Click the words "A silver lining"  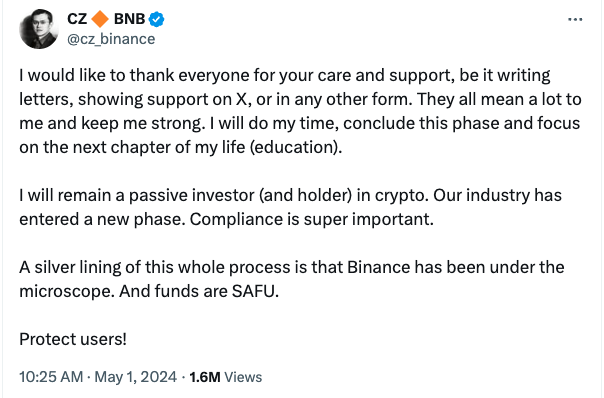point(70,268)
